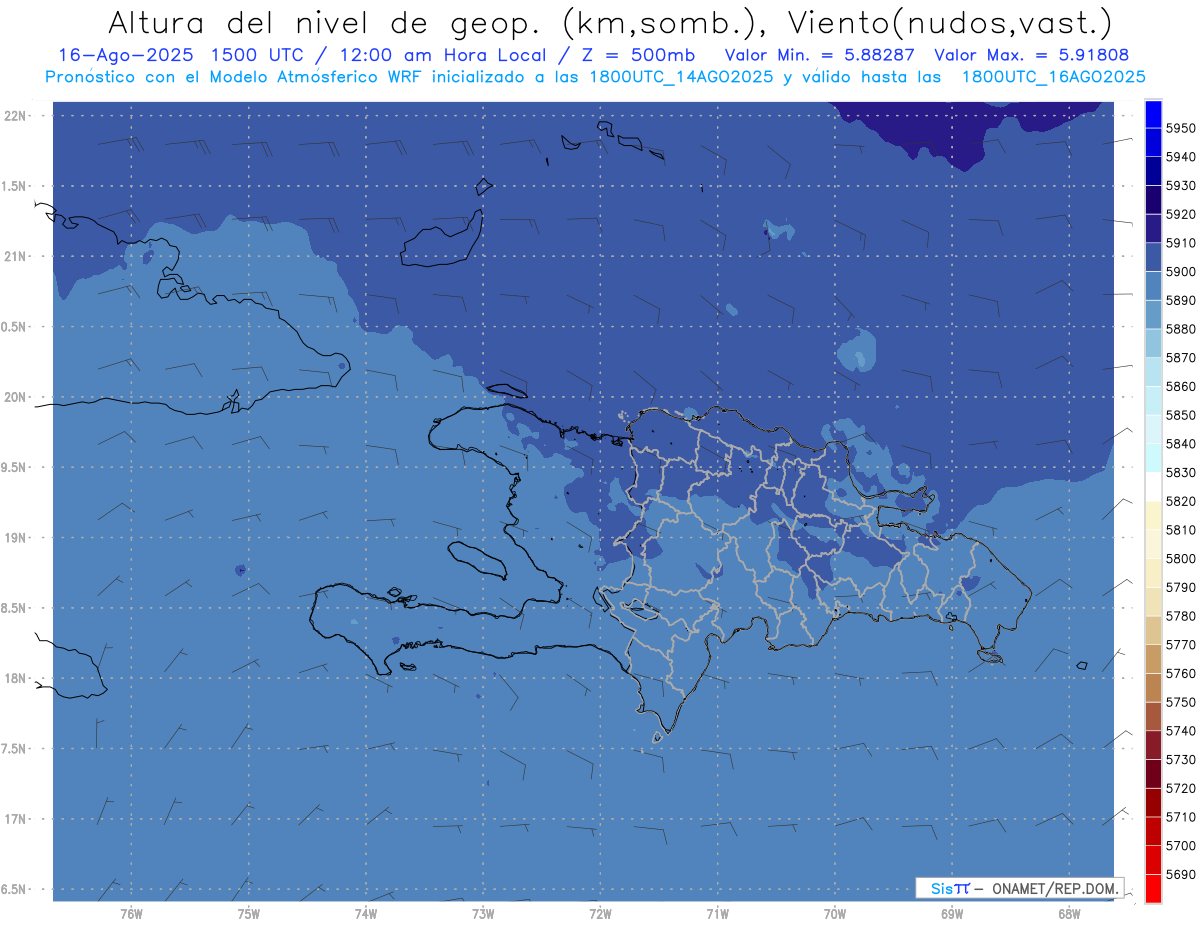Click the 72W longitude axis label
This screenshot has width=1200, height=927.
click(600, 913)
